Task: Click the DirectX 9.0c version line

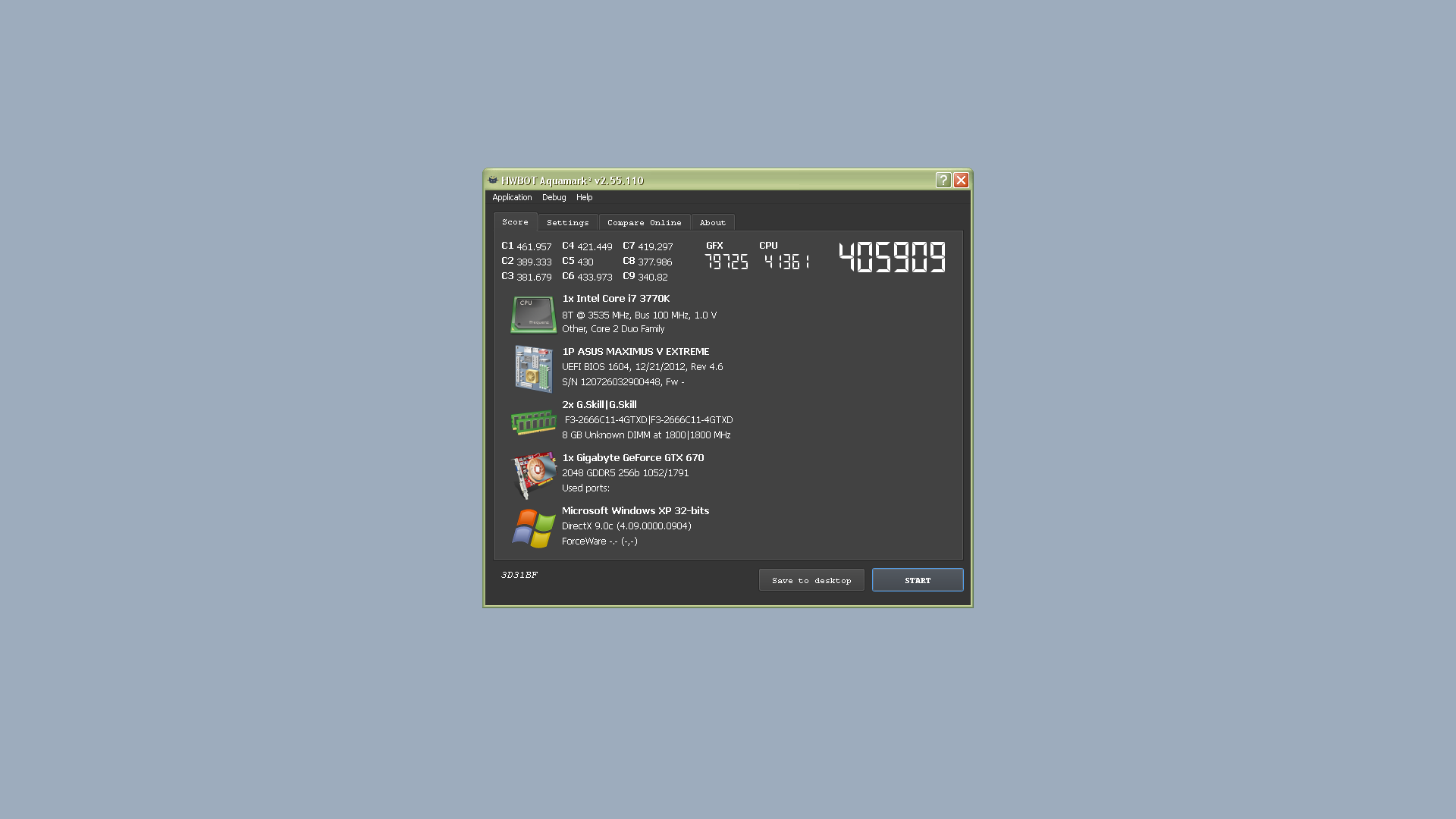Action: pyautogui.click(x=626, y=526)
